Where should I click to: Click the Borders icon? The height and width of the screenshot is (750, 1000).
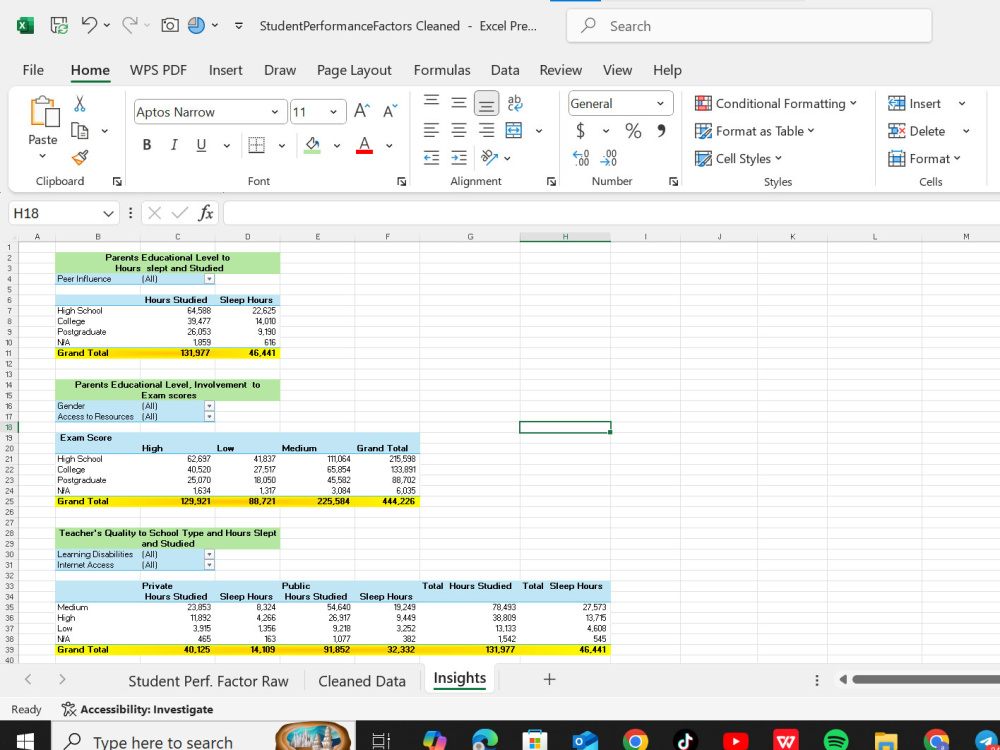[256, 145]
